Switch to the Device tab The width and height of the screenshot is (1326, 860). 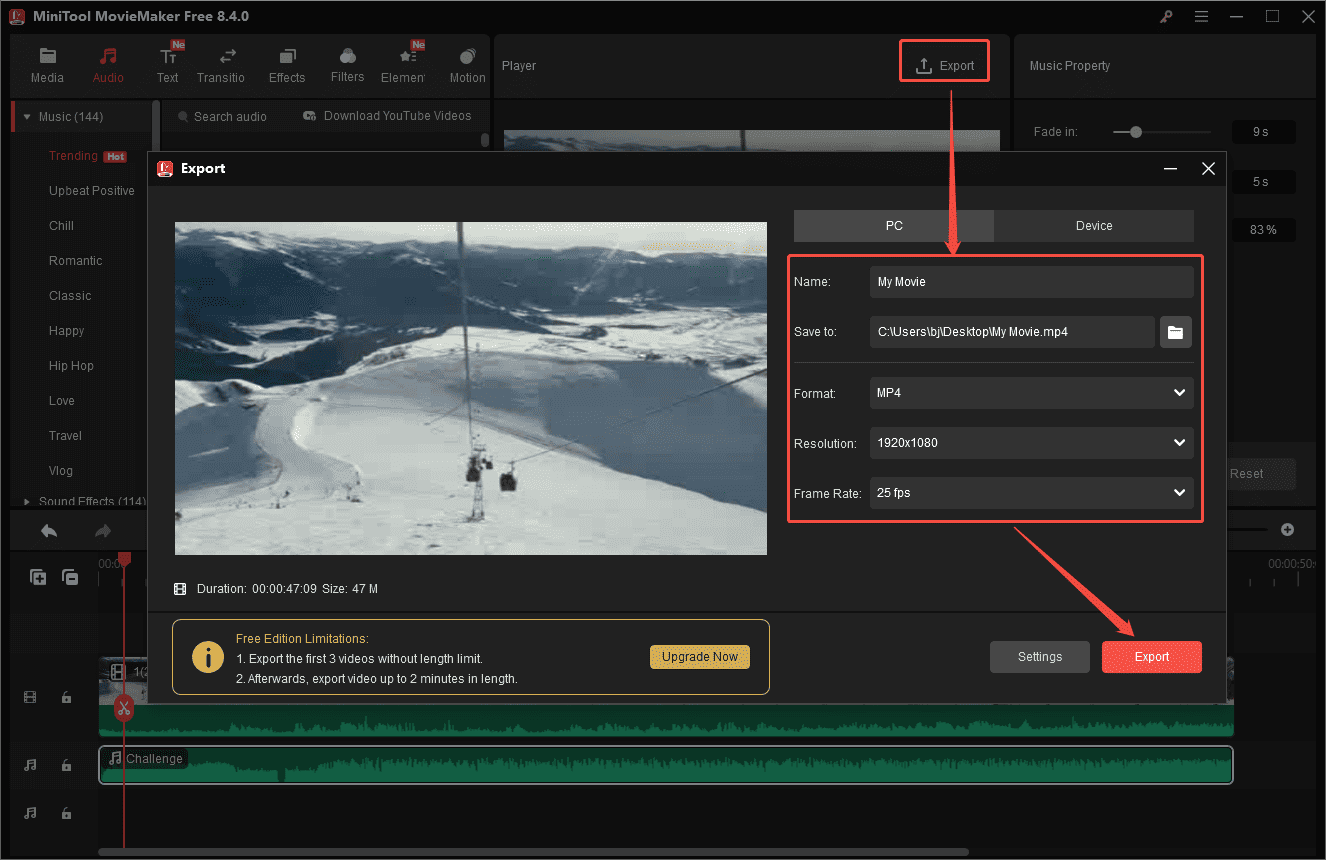[1094, 225]
